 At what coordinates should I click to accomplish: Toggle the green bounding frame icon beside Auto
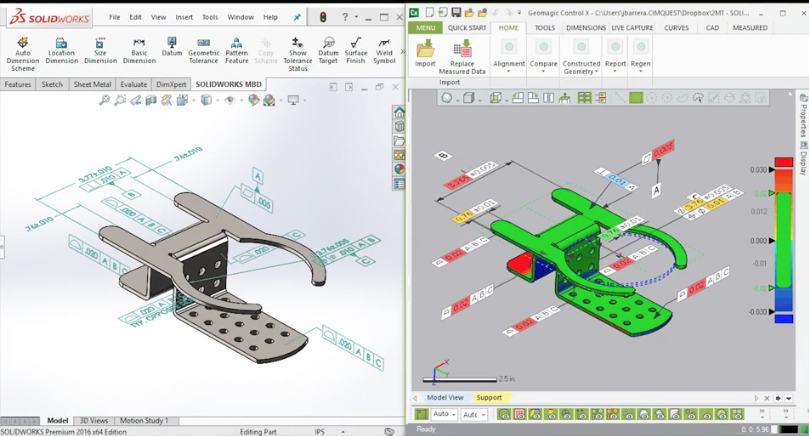(422, 414)
